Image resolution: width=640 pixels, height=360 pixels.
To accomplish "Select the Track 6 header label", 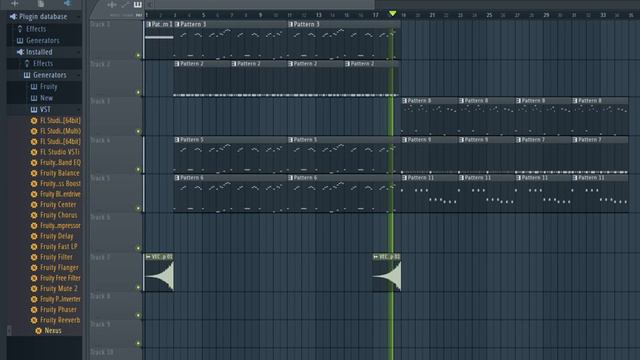I will [x=100, y=217].
